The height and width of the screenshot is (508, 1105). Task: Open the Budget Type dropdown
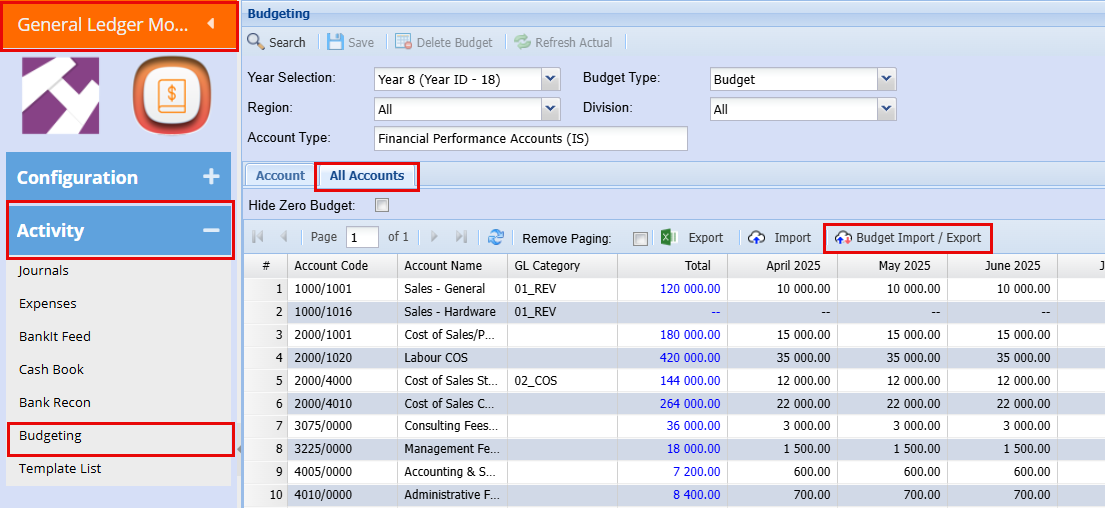pos(886,79)
